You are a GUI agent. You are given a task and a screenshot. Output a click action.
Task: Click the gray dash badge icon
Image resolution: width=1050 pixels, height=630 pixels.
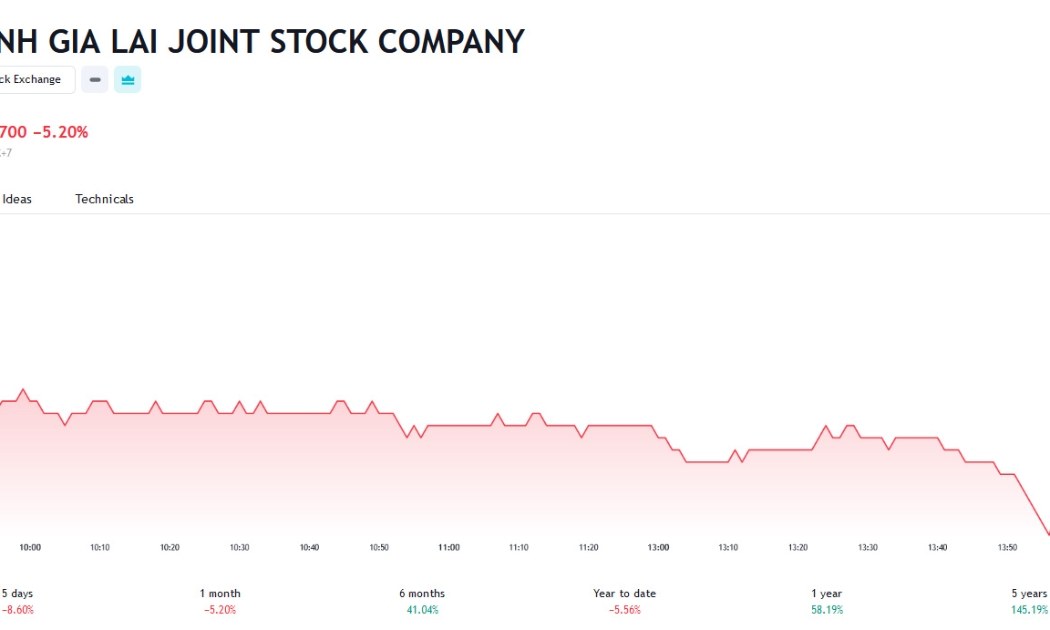95,80
